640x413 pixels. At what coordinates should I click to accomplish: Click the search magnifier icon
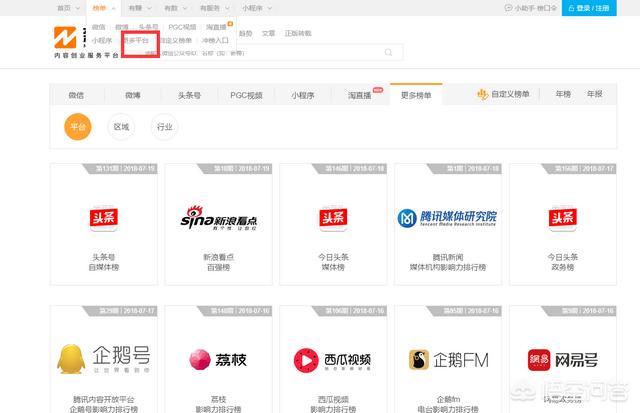coord(389,52)
